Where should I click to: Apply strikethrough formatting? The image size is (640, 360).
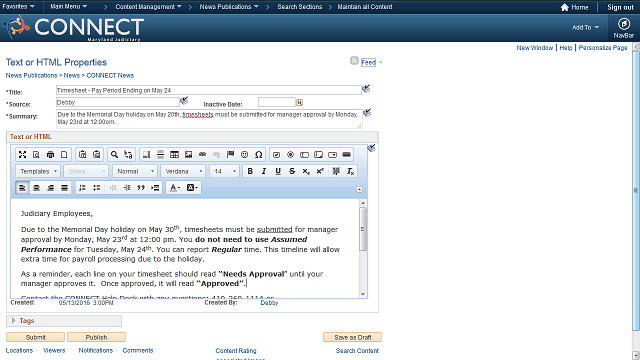click(x=292, y=171)
